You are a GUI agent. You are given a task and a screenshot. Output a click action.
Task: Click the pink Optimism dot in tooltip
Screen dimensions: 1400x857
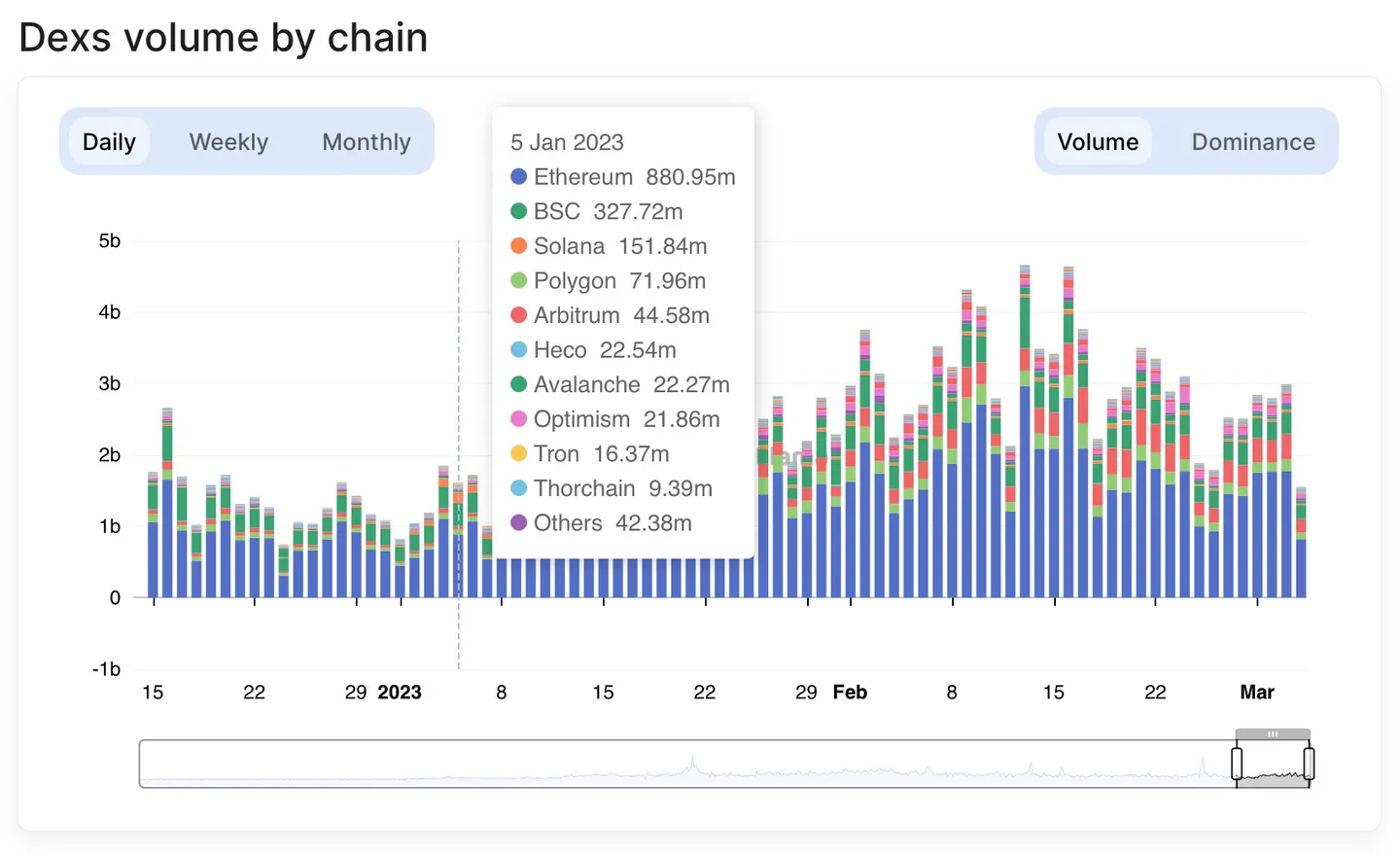[x=518, y=419]
